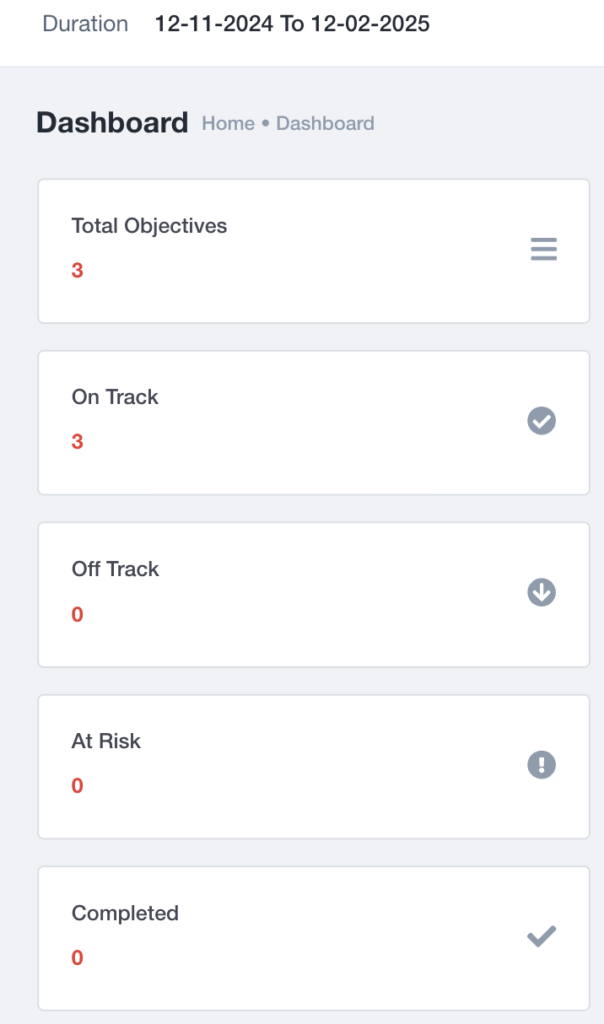Open the On Track card

click(x=313, y=423)
